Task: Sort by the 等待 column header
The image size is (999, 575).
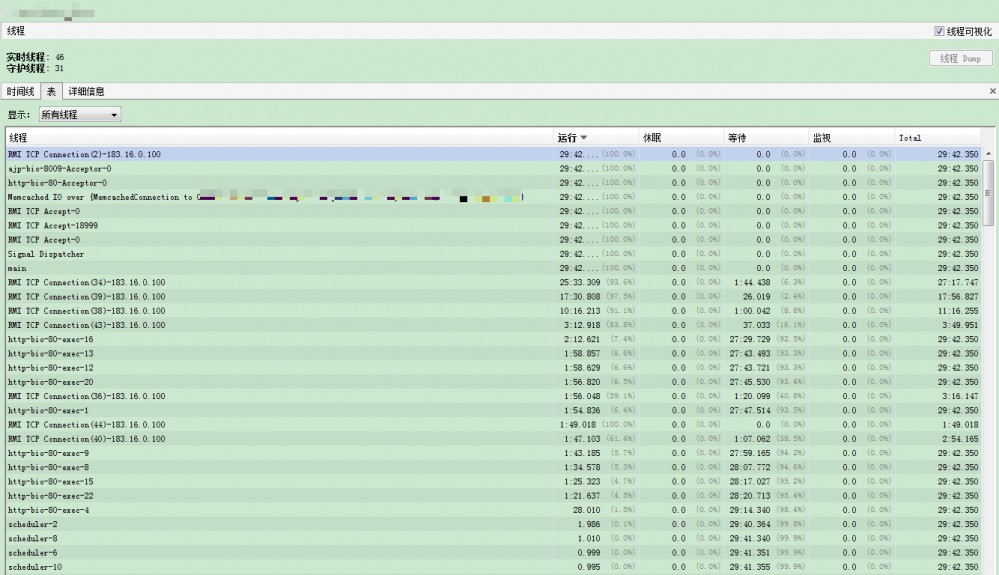Action: [766, 138]
